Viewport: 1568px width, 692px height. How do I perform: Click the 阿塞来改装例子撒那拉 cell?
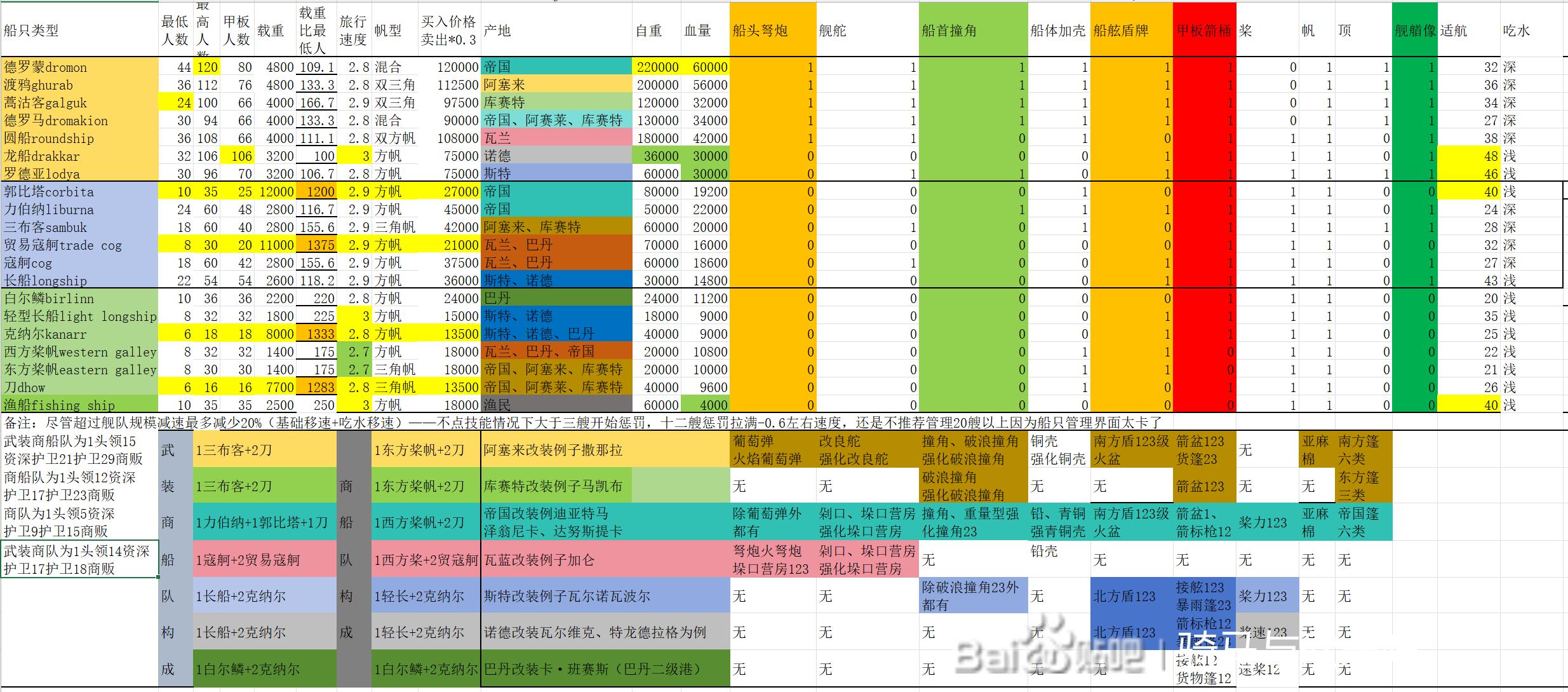point(553,450)
